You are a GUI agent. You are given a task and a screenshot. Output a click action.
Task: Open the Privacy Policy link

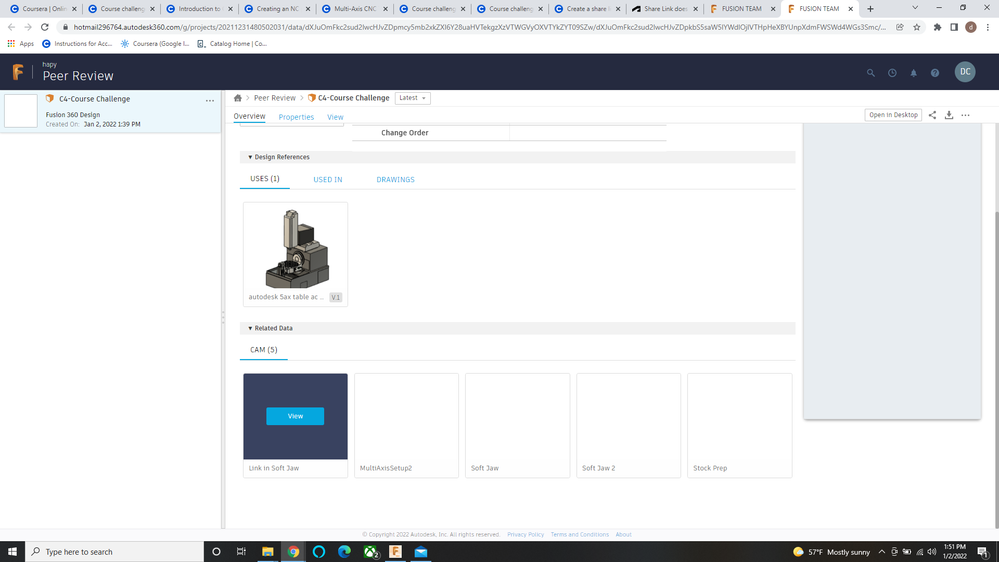coord(526,535)
